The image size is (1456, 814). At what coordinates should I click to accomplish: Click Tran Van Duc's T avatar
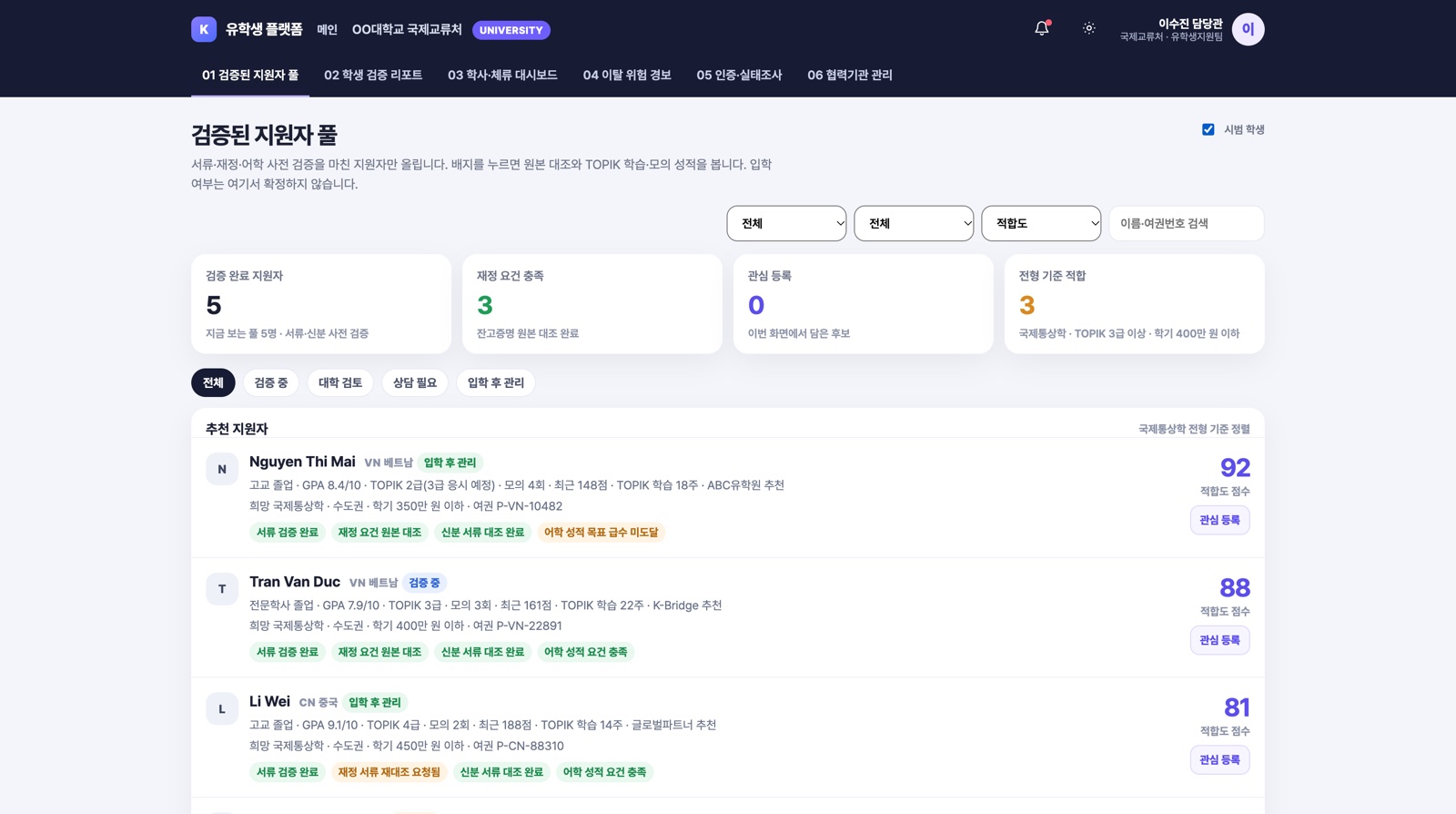click(x=222, y=589)
